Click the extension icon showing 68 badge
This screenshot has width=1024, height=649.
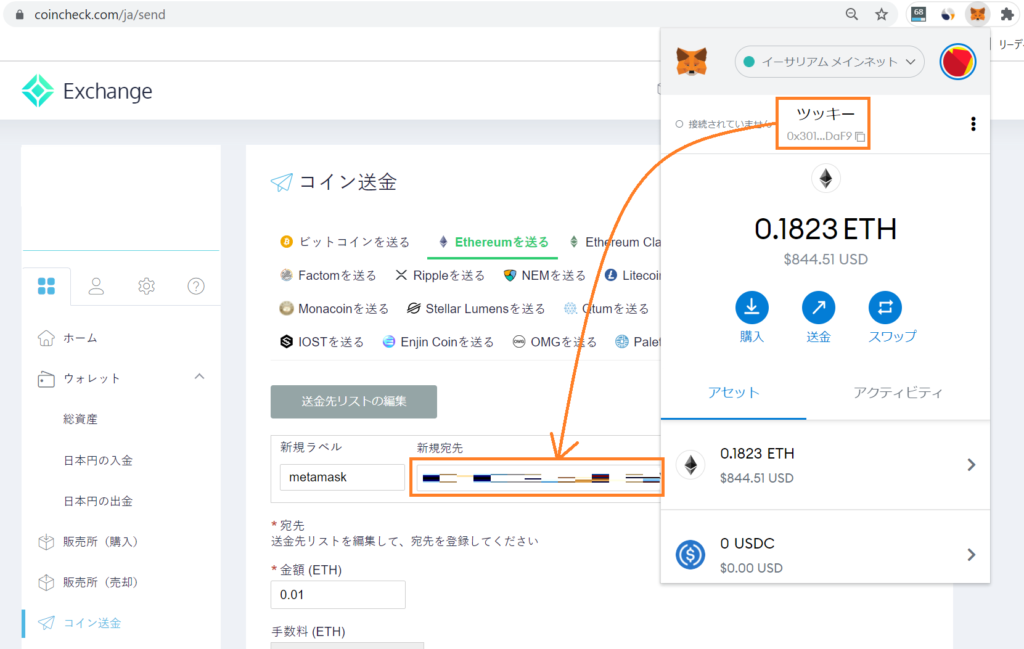pyautogui.click(x=918, y=14)
